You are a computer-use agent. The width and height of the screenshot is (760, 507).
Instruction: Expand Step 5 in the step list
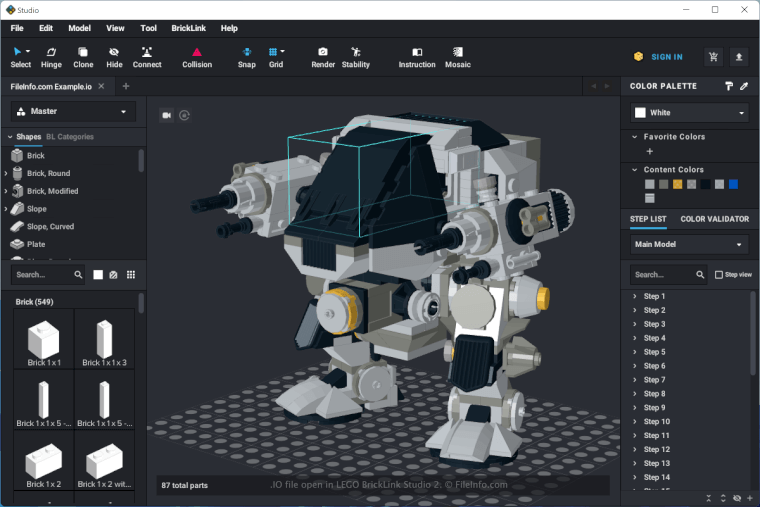coord(635,352)
